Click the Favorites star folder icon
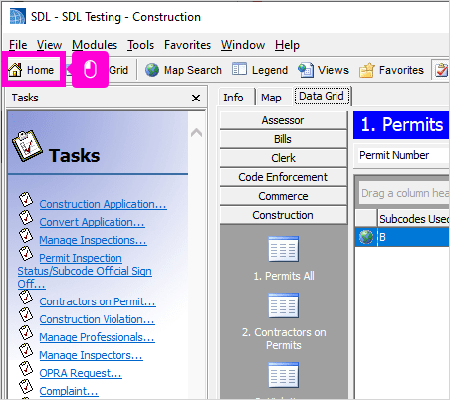 (366, 70)
